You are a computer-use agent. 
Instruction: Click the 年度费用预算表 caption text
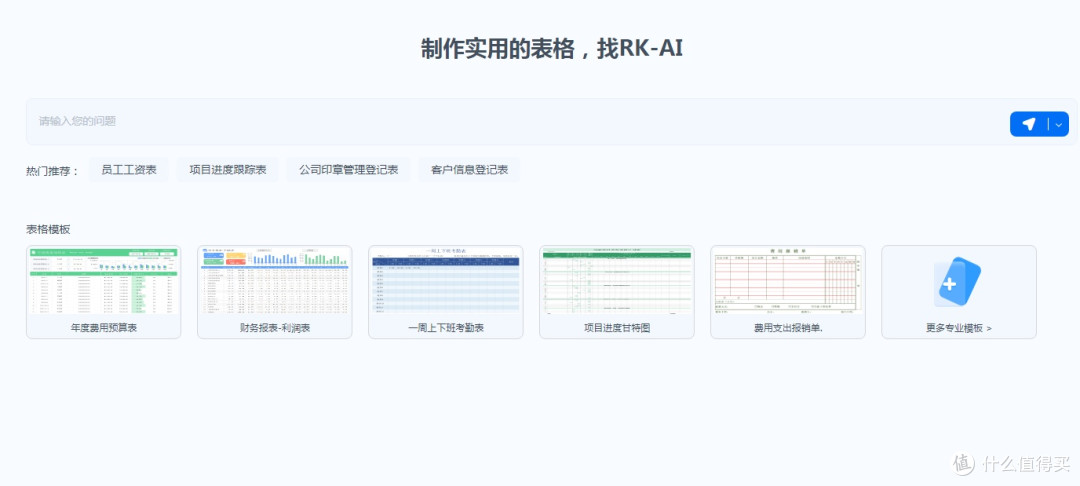click(x=103, y=328)
